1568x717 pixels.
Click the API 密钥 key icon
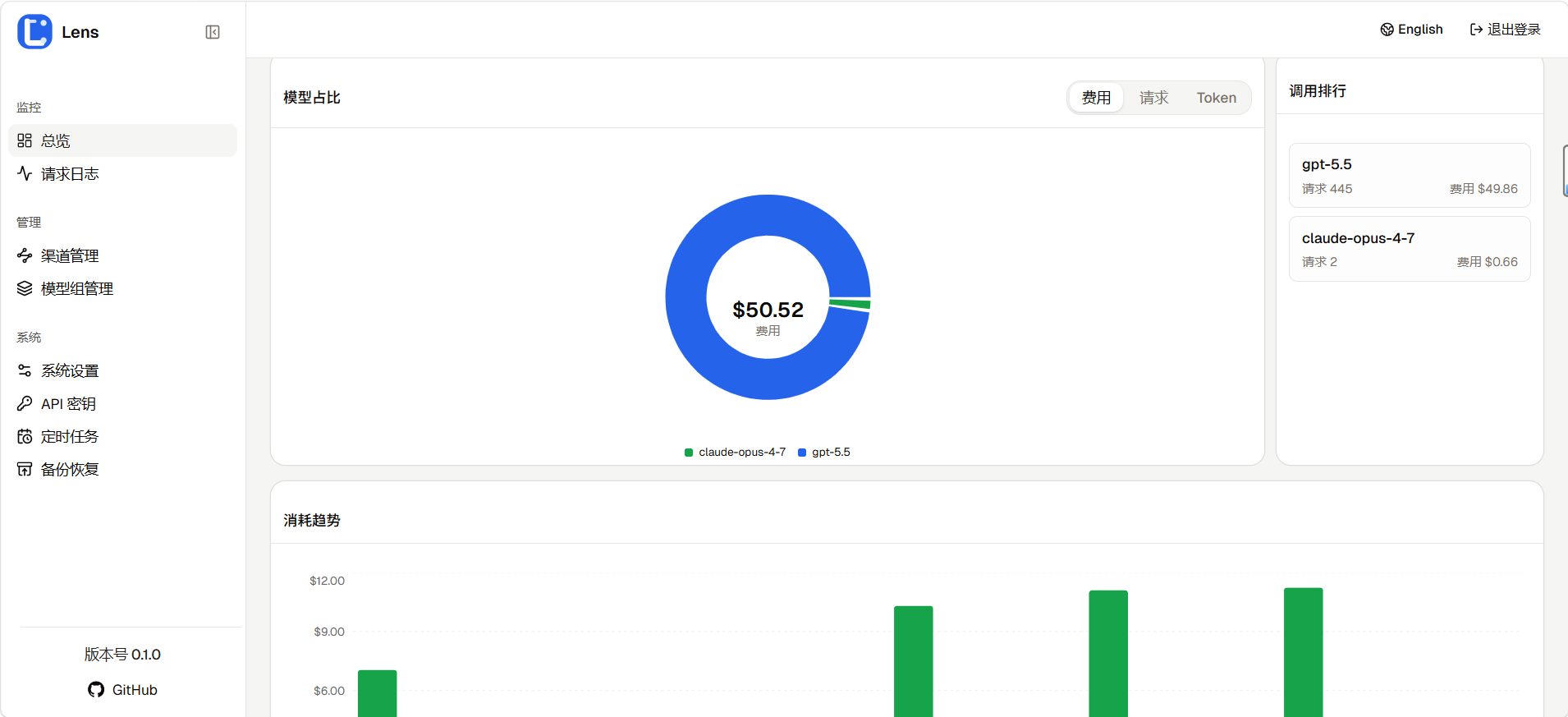[x=25, y=403]
